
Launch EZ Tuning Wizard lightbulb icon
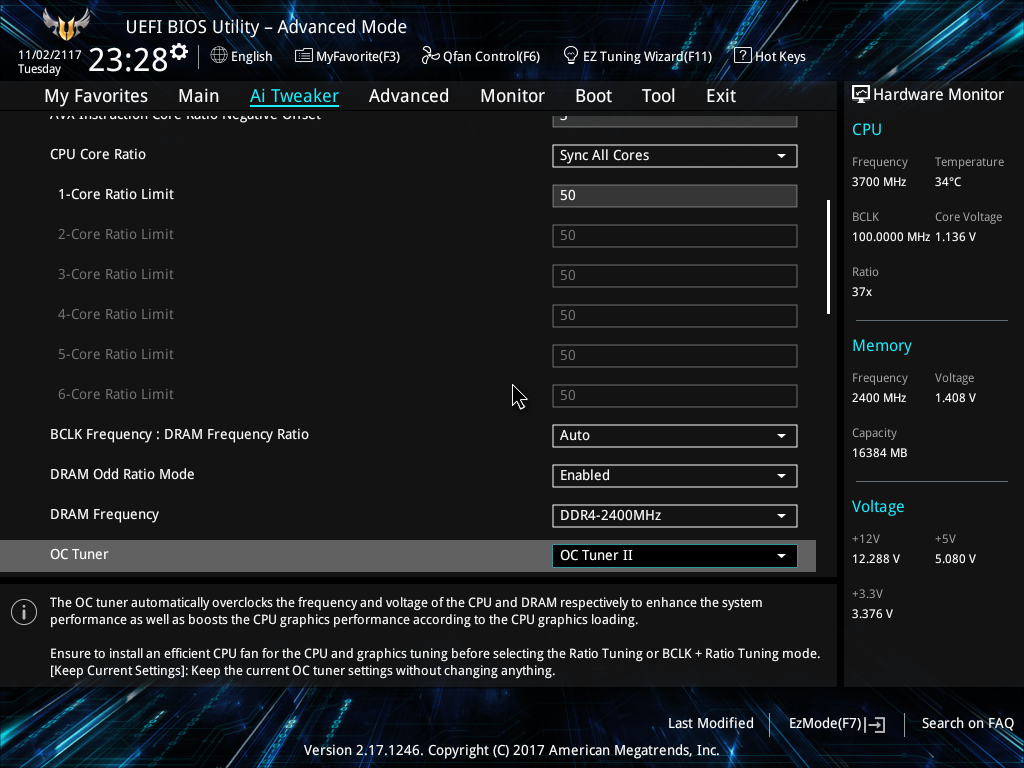point(571,56)
